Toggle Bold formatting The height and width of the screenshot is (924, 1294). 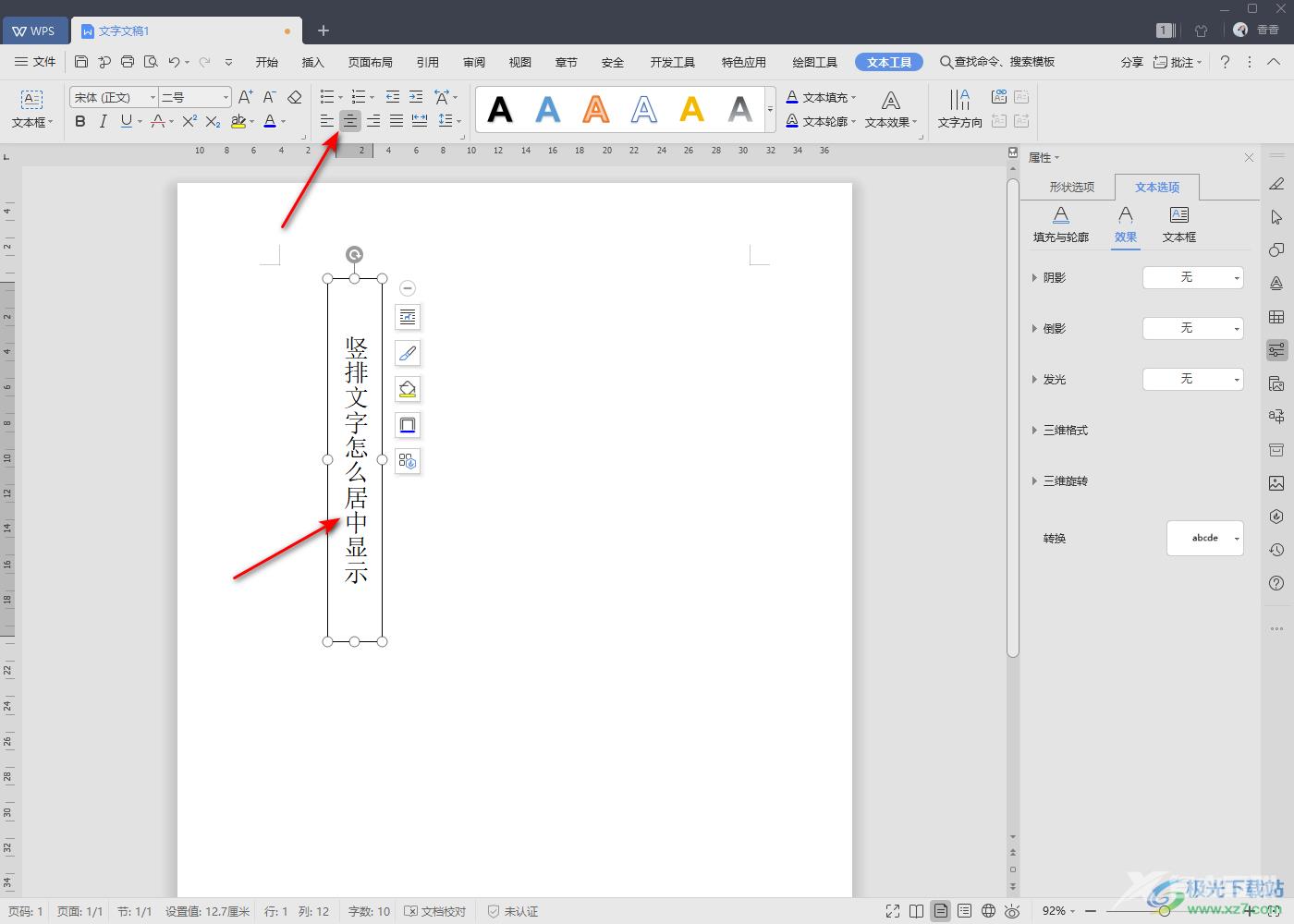point(80,121)
